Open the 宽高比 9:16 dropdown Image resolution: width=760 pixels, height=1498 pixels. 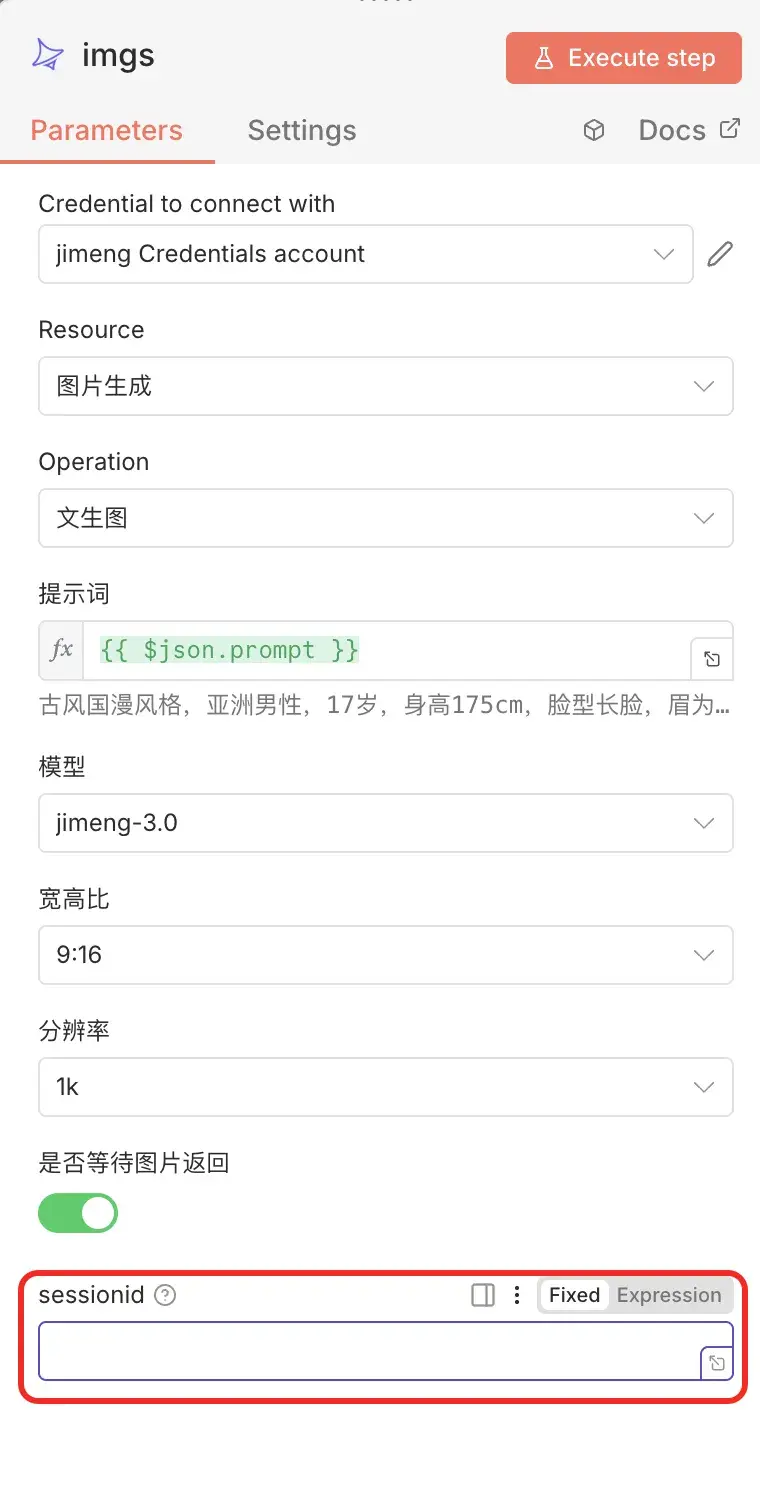386,955
